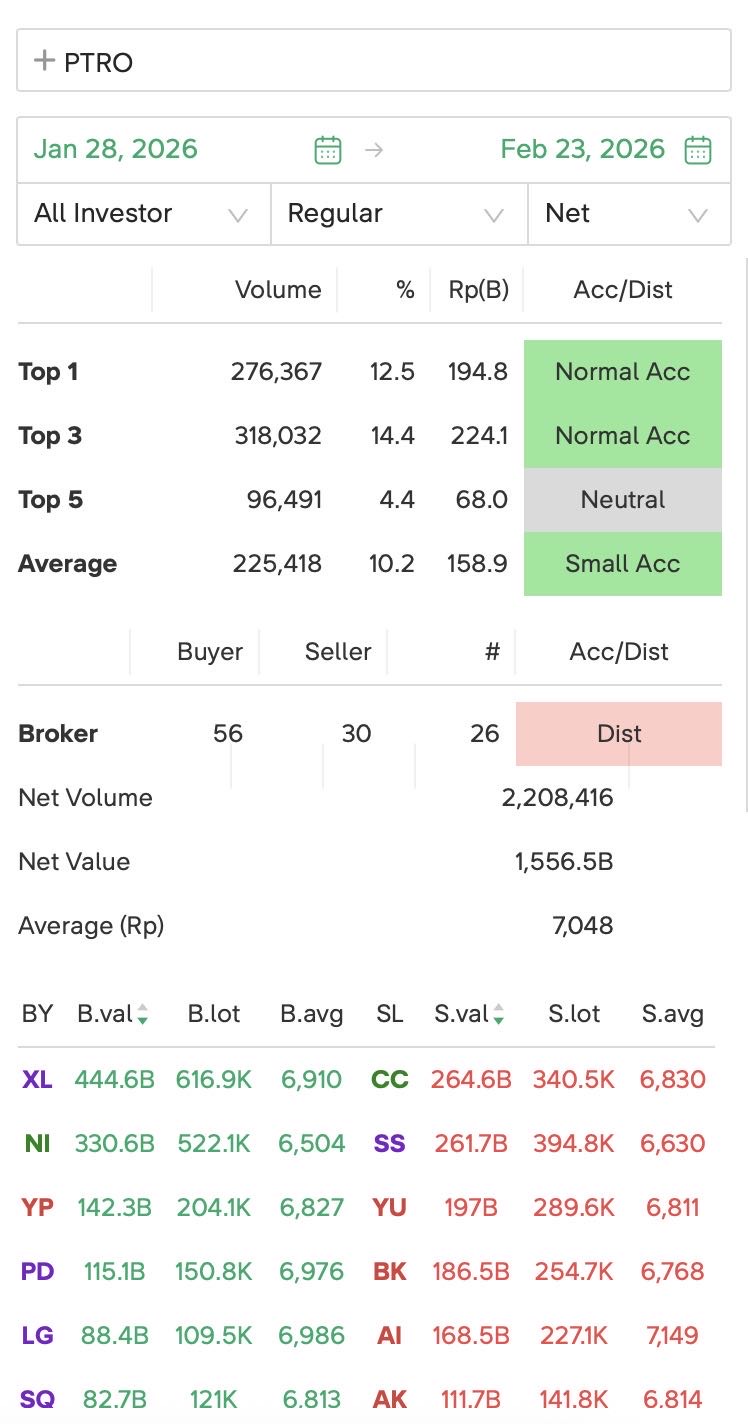Click Top 1 Normal Acc green badge
This screenshot has height=1424, width=748.
(x=622, y=372)
